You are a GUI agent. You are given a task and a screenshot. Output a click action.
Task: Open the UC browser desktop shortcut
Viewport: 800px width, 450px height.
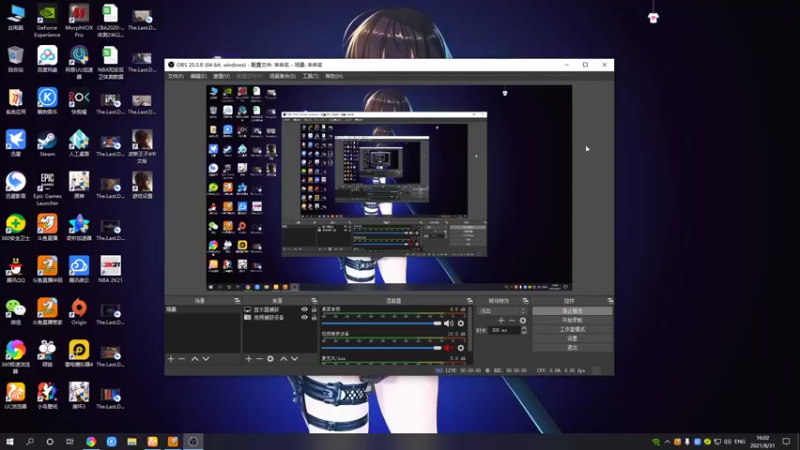pos(15,396)
